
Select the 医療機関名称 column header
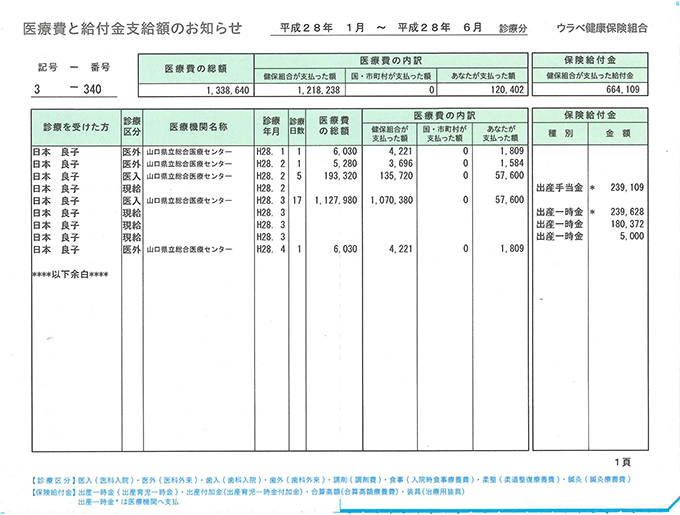(198, 127)
